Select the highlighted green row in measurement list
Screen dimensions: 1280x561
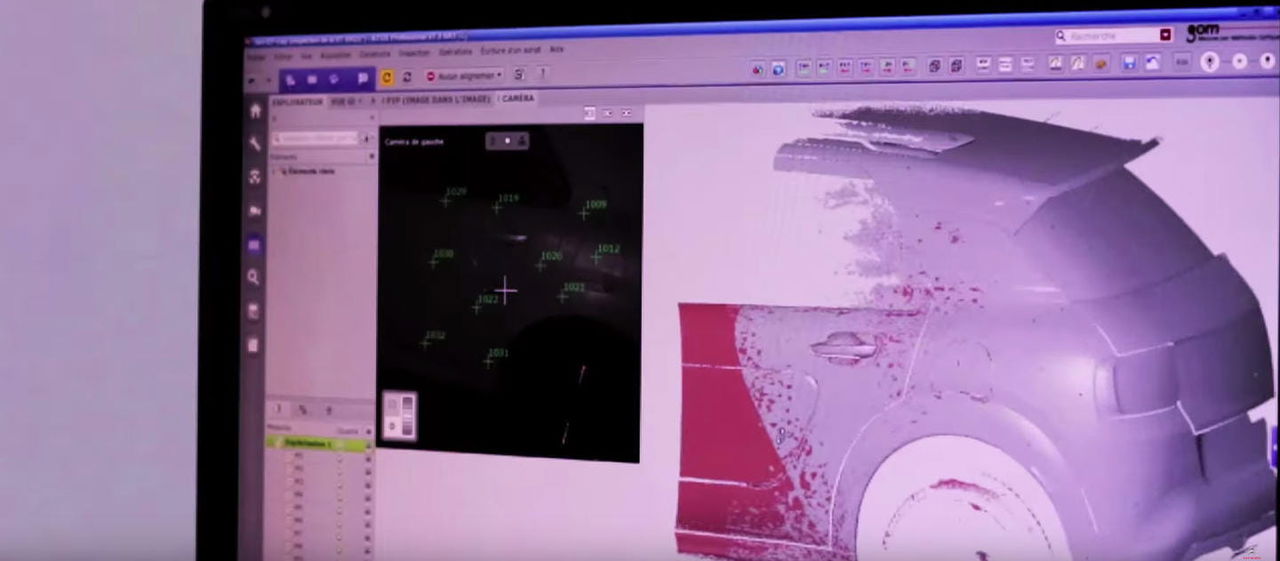[319, 442]
